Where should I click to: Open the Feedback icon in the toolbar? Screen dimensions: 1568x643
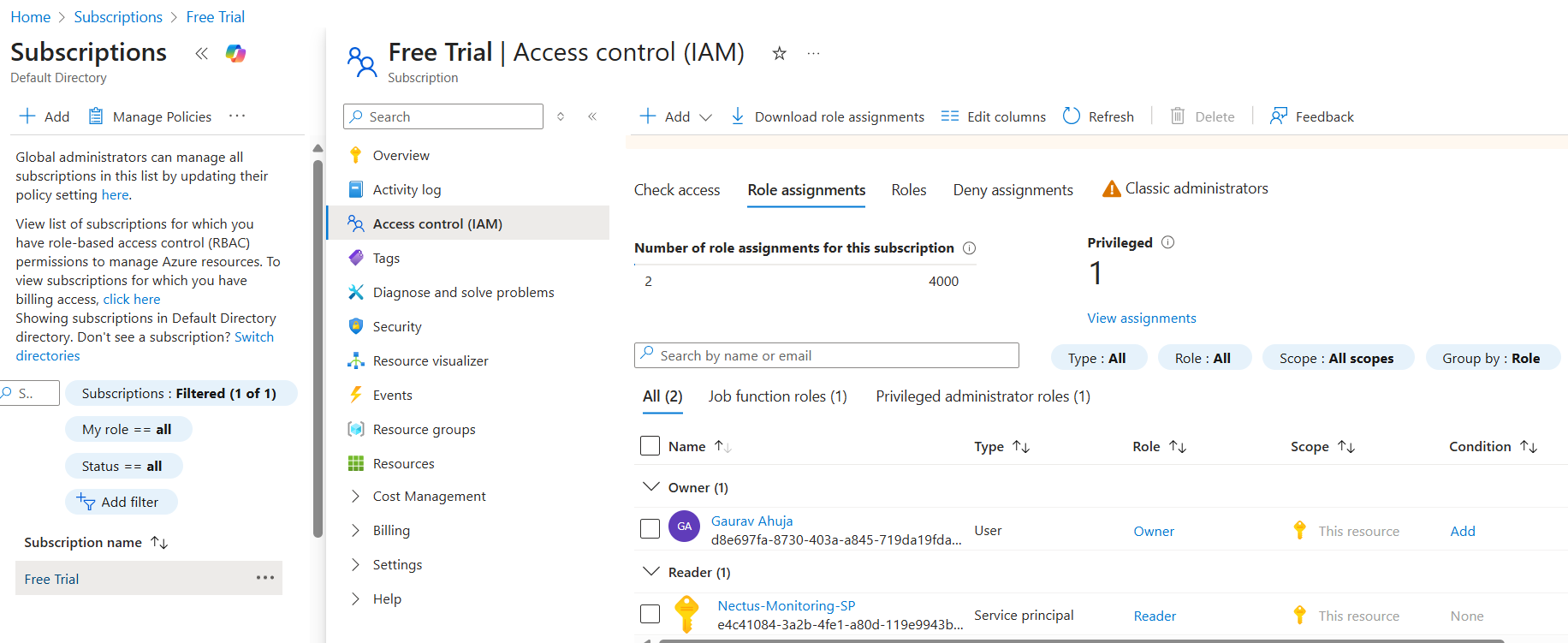pyautogui.click(x=1279, y=116)
